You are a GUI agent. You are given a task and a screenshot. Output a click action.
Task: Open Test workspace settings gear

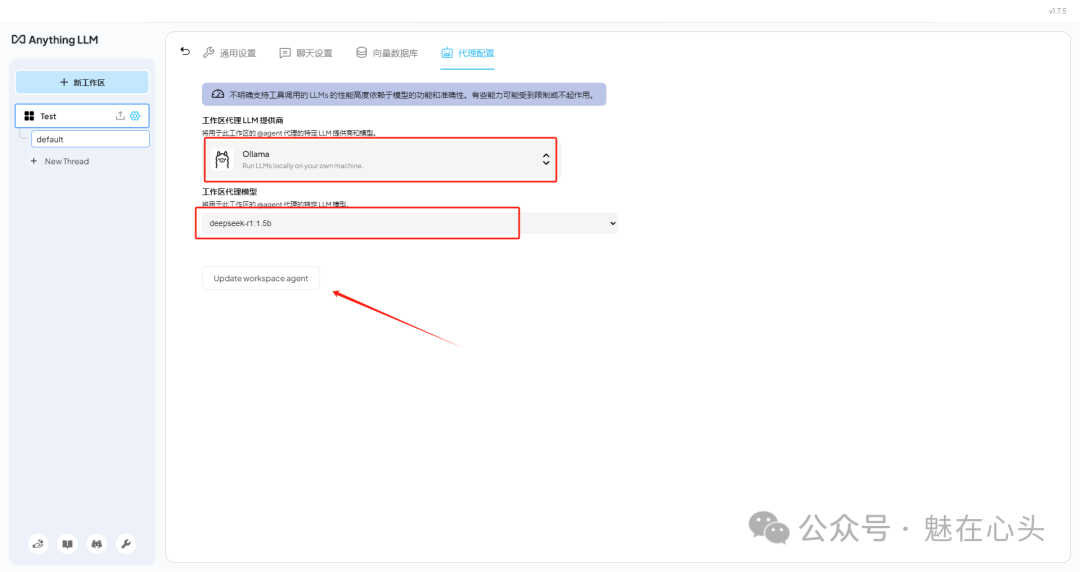click(135, 116)
